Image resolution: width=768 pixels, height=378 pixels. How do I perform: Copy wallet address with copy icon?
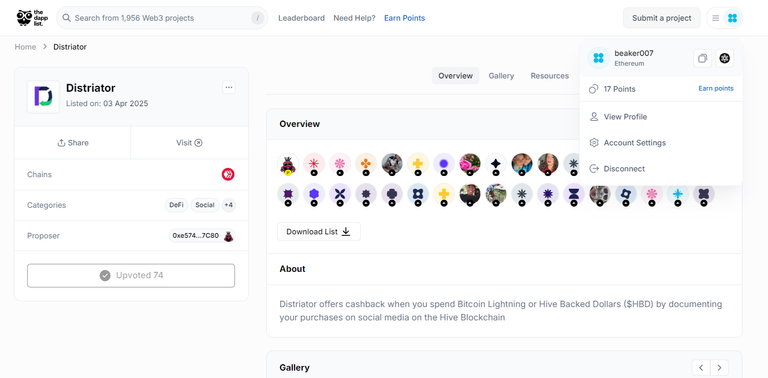tap(702, 59)
